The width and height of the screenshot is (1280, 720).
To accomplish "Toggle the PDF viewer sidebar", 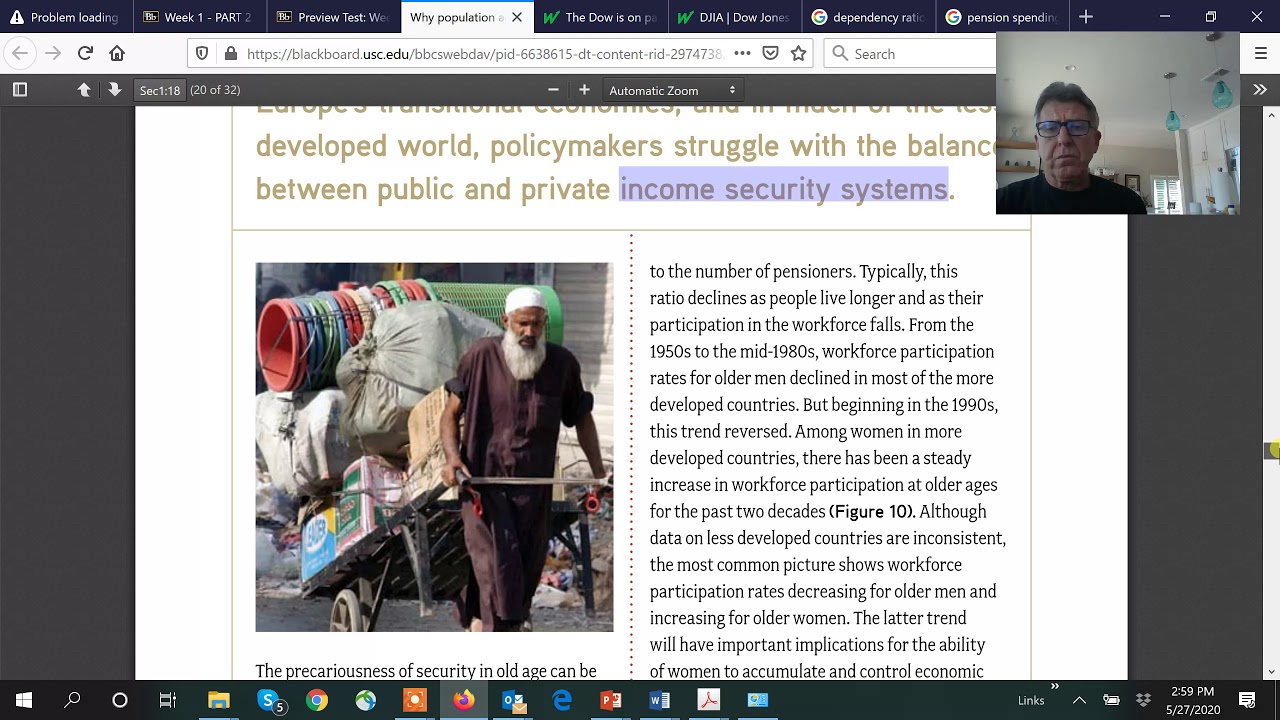I will tap(19, 89).
